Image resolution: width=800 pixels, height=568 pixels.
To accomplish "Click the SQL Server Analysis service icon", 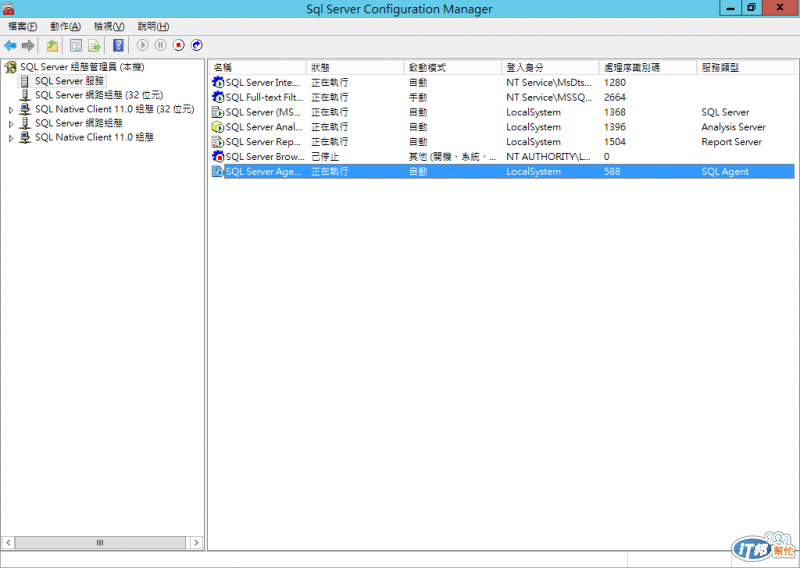I will [x=218, y=127].
